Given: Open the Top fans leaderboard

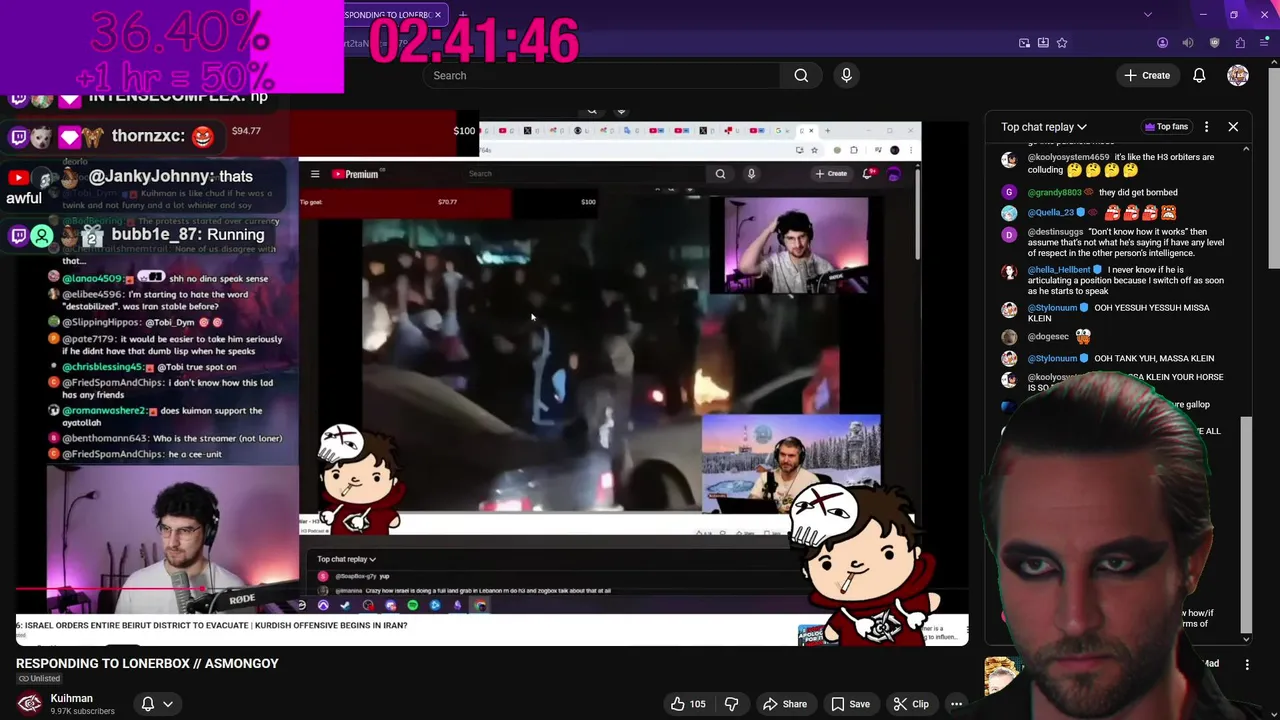Looking at the screenshot, I should coord(1166,127).
